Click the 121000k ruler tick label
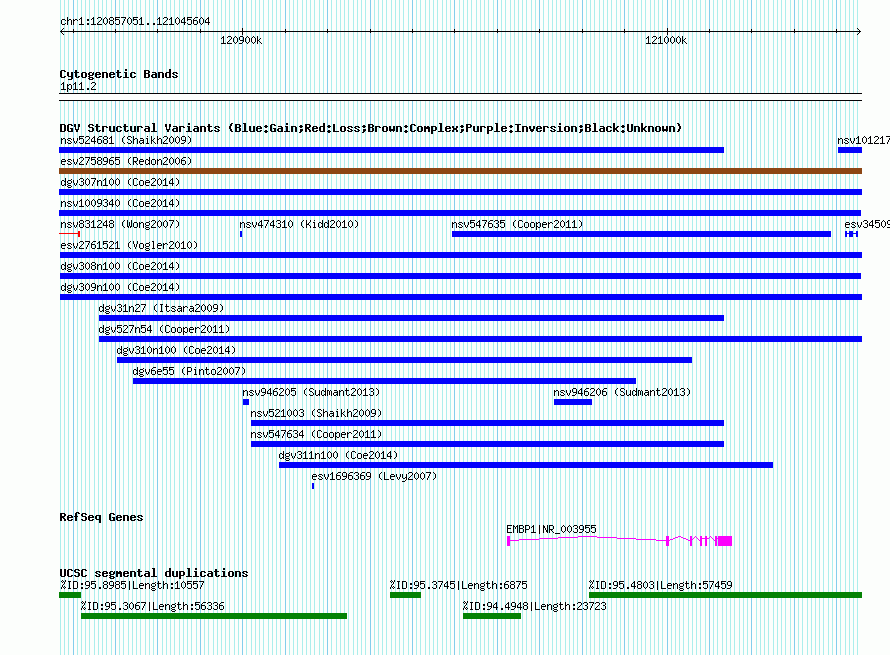The image size is (890, 655). pyautogui.click(x=666, y=40)
